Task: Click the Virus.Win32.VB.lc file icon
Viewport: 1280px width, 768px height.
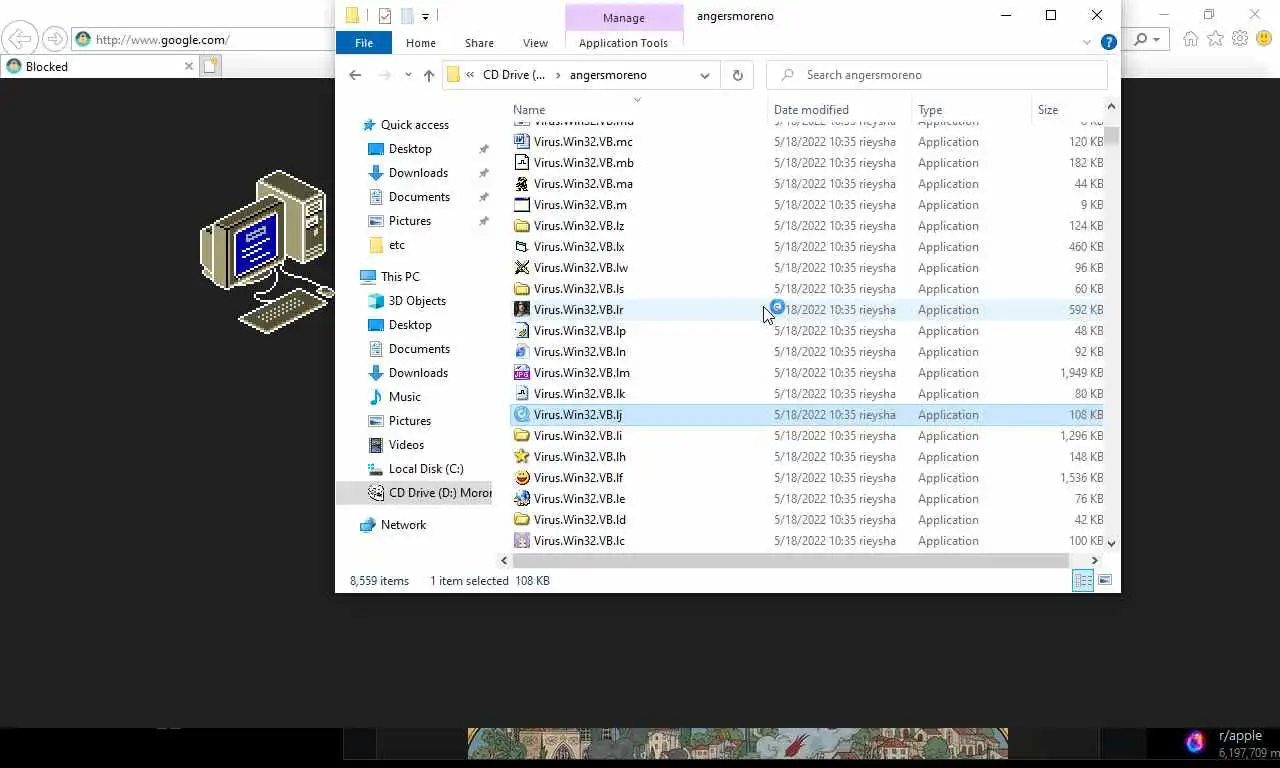Action: coord(521,541)
